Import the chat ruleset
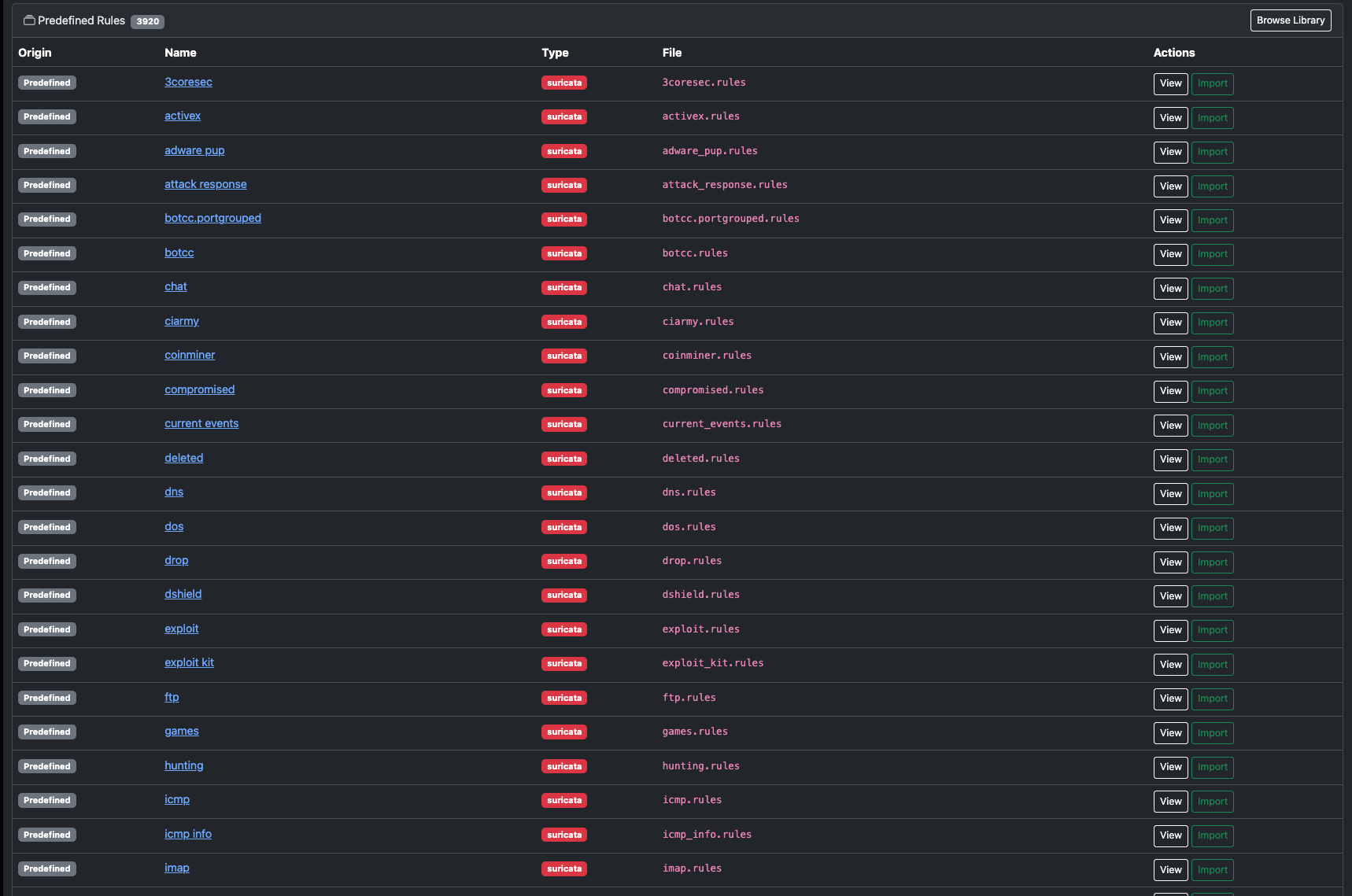 point(1212,289)
